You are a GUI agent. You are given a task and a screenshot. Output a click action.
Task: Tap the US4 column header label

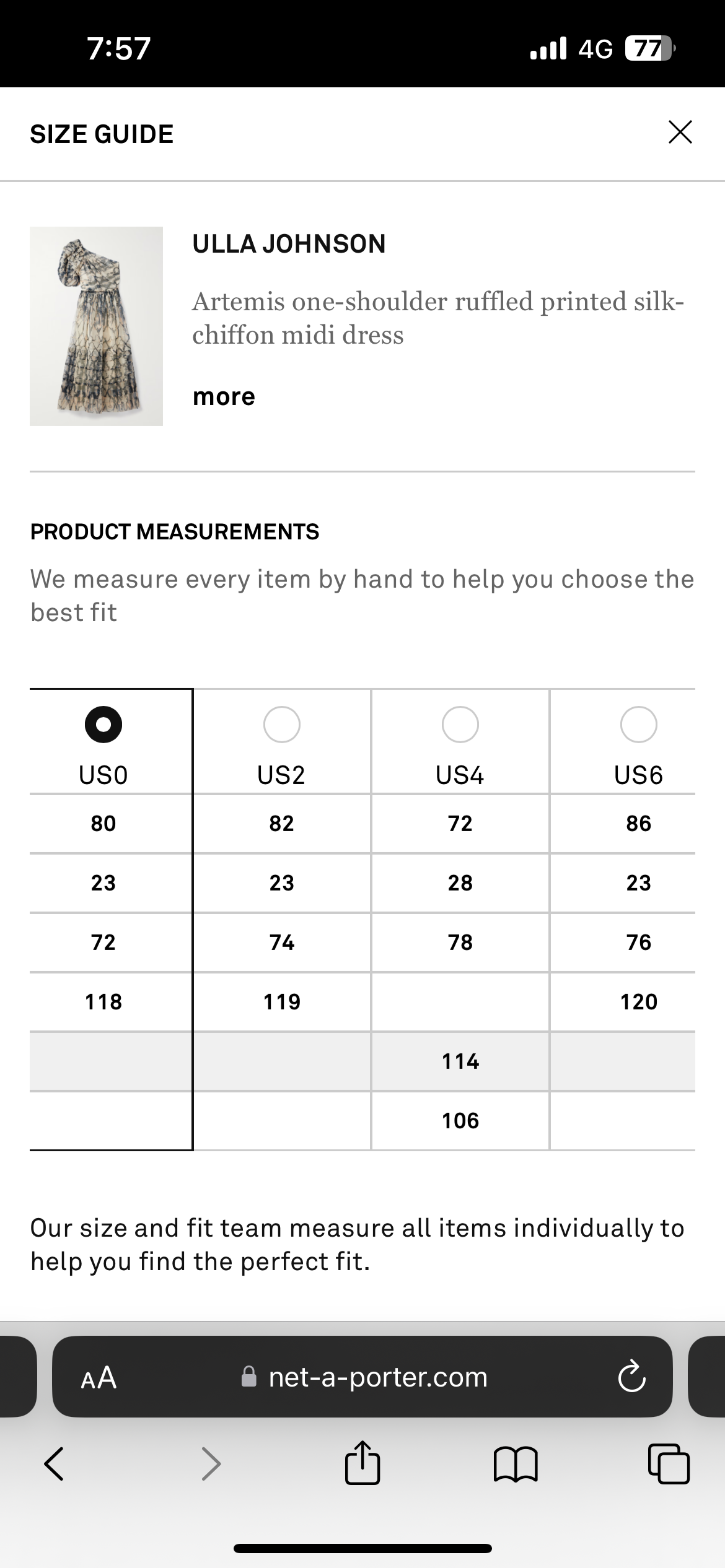[x=460, y=775]
